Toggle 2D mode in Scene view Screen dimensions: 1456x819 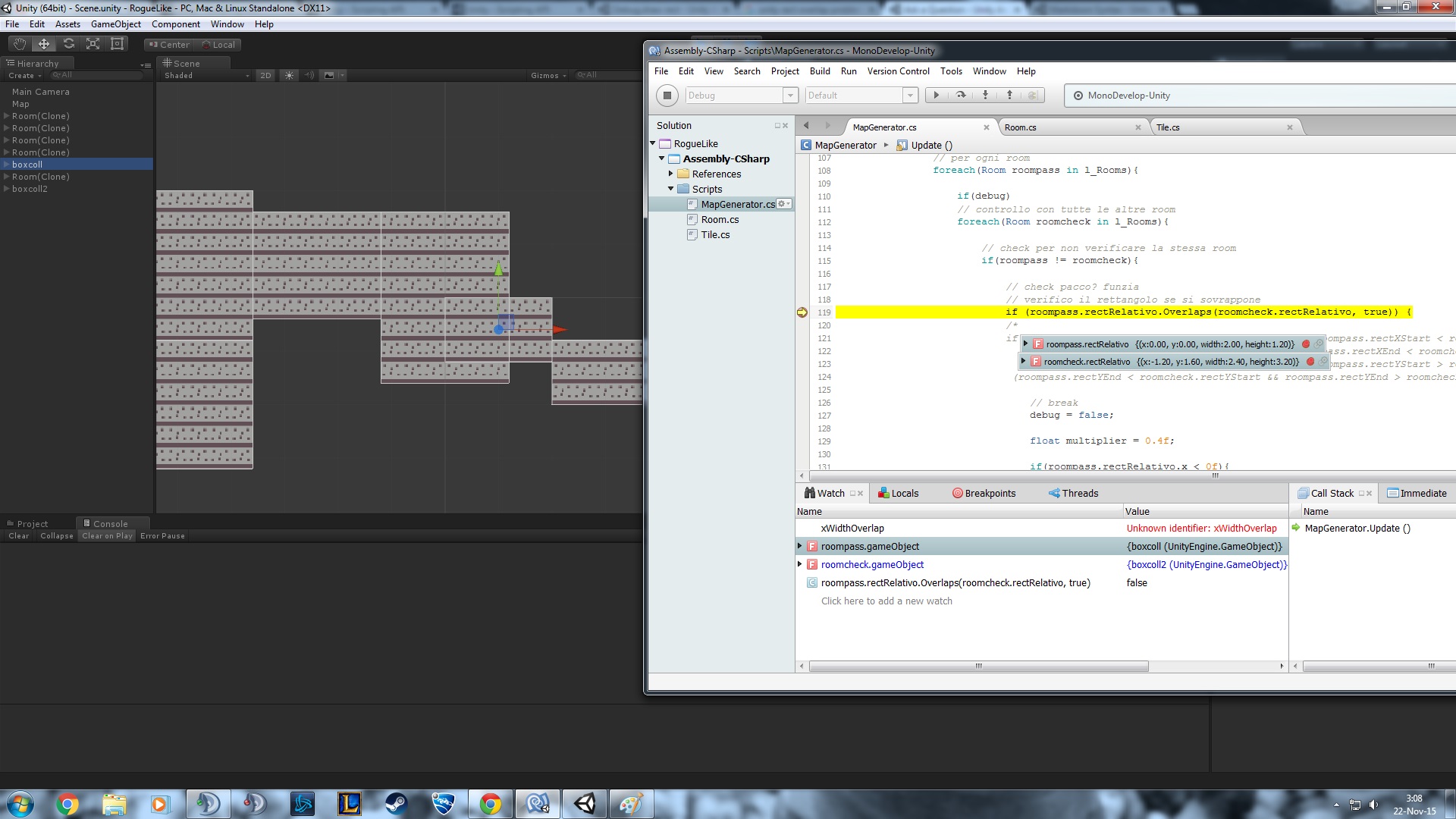pyautogui.click(x=265, y=75)
